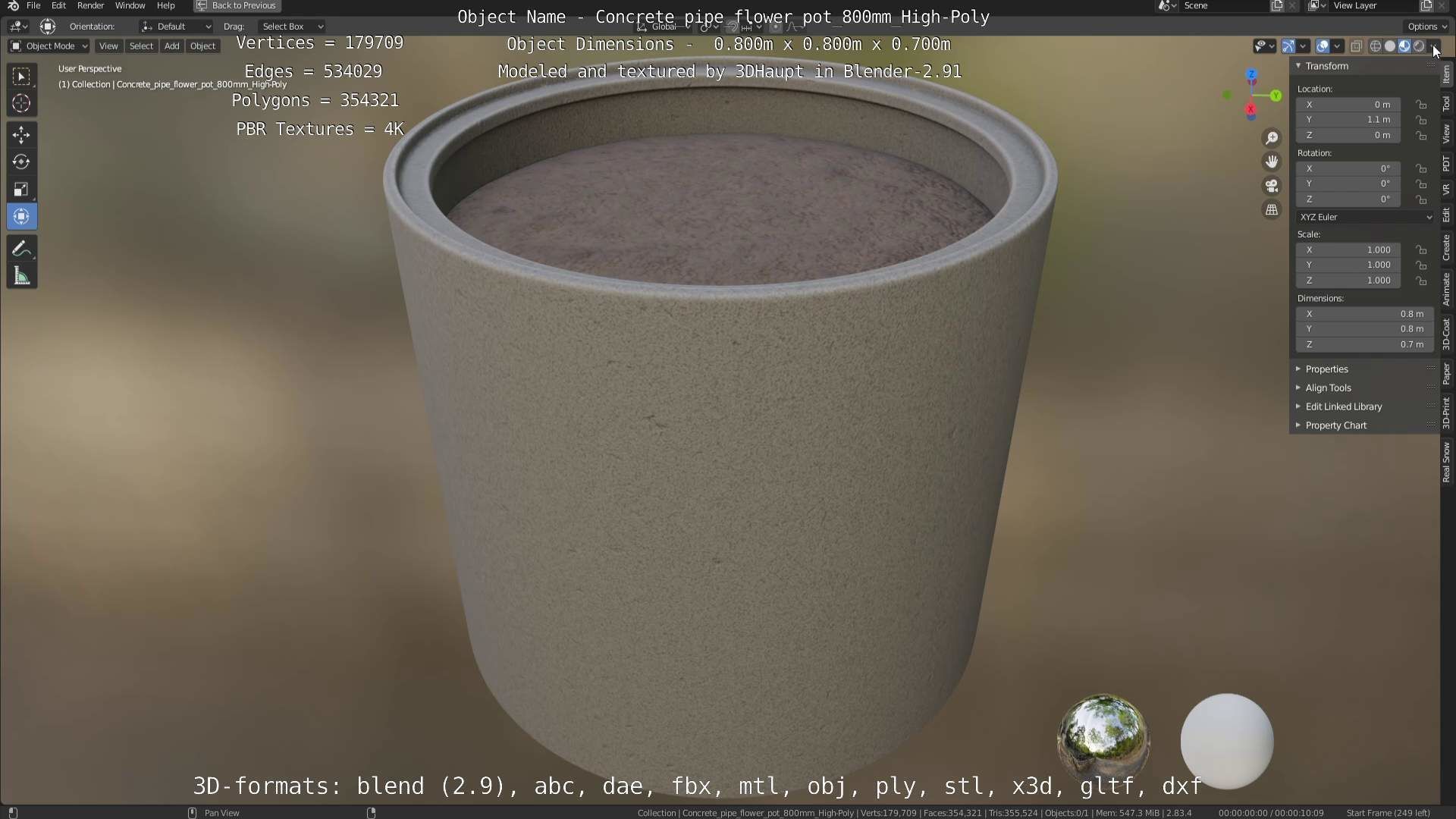This screenshot has height=819, width=1456.
Task: Switch to Material Preview shading
Action: tap(1404, 46)
